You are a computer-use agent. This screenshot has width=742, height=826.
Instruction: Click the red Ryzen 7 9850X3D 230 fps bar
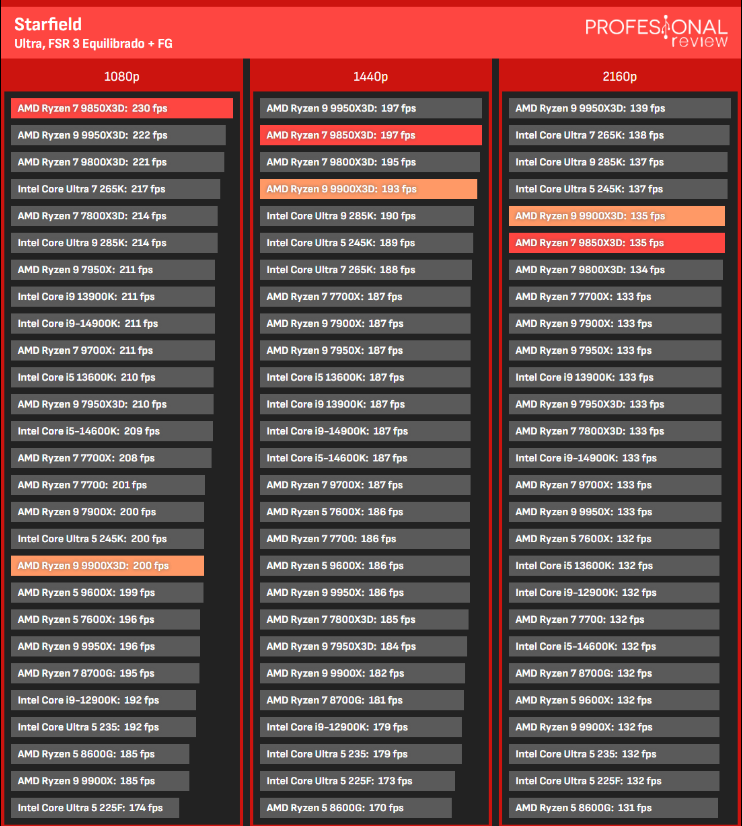[x=122, y=108]
